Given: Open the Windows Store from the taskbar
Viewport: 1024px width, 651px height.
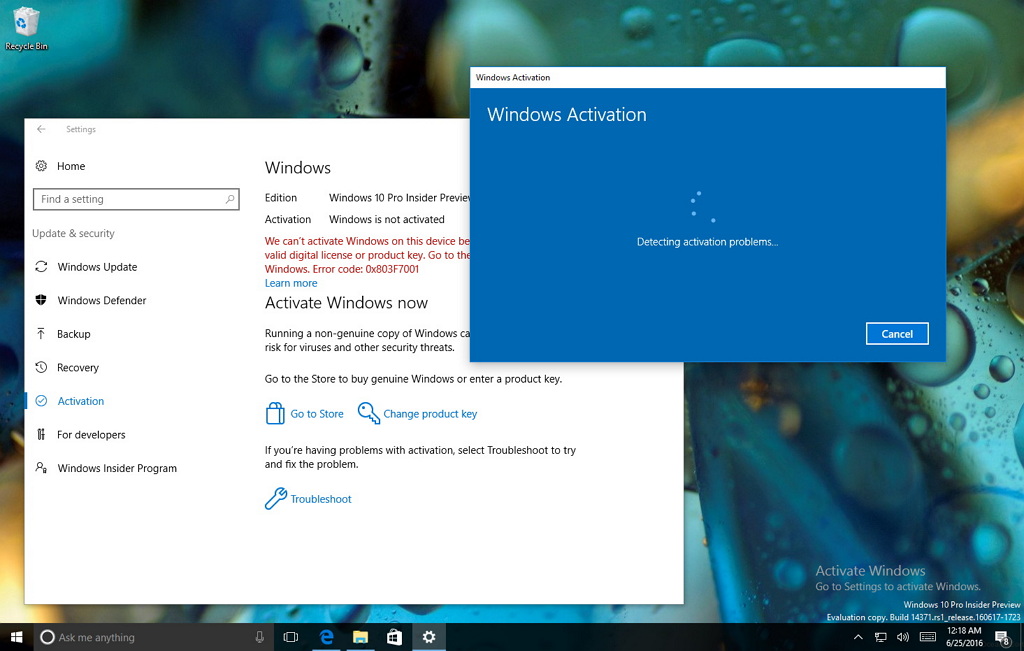Looking at the screenshot, I should click(394, 636).
